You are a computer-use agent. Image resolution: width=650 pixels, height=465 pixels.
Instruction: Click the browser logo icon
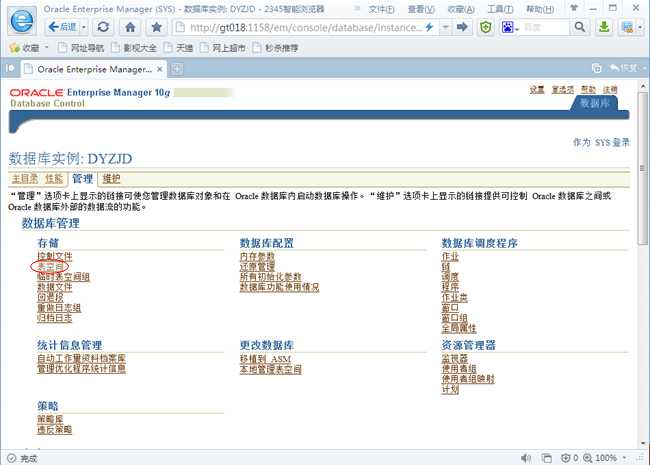22,20
